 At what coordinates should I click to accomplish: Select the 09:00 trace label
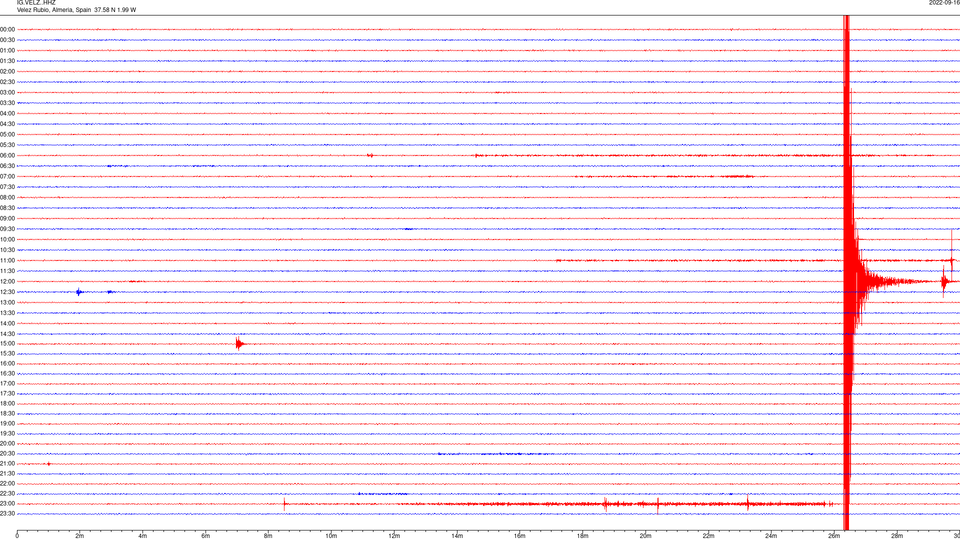pos(7,219)
